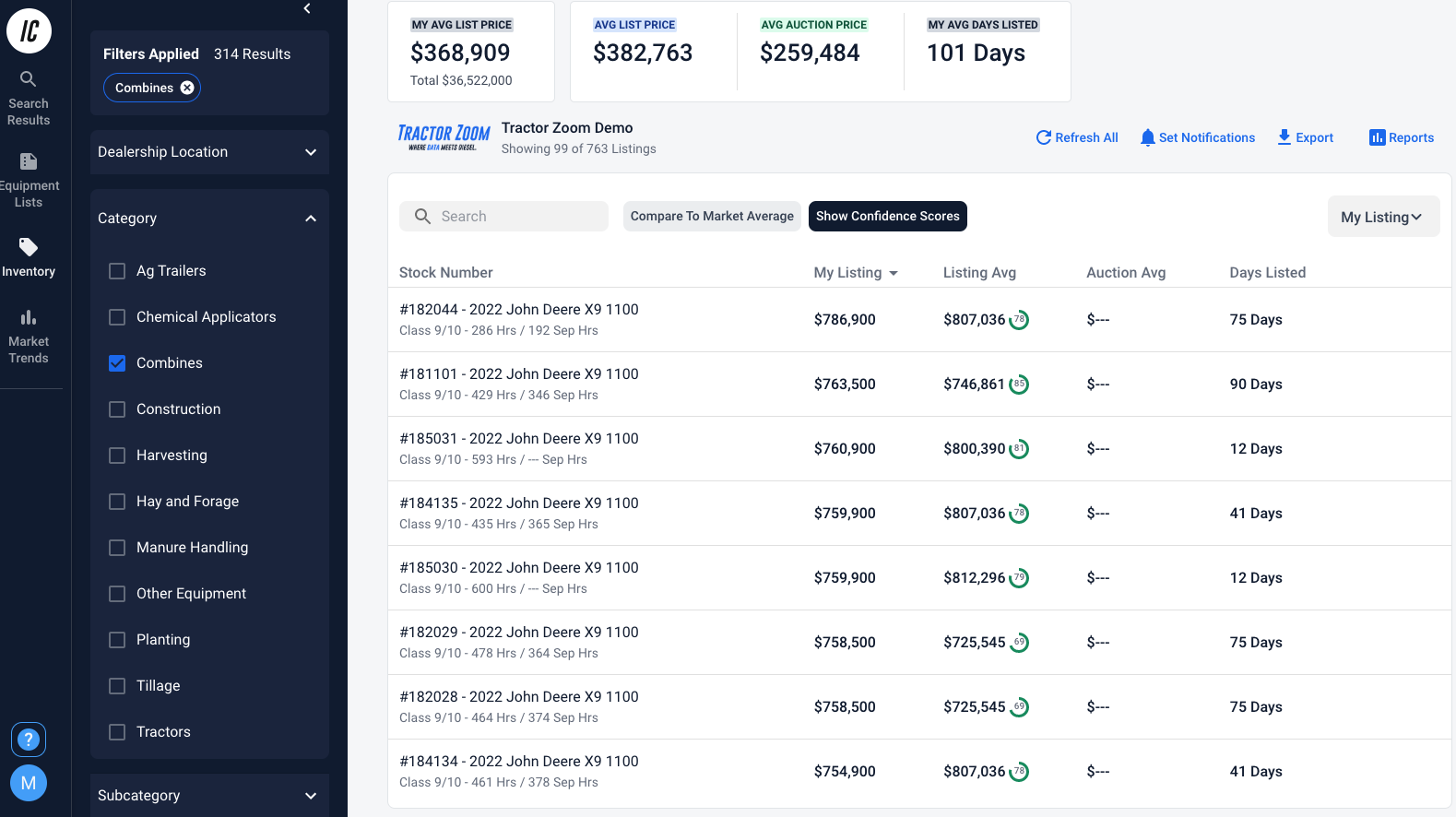This screenshot has height=817, width=1456.
Task: Open the help question mark icon
Action: tap(29, 740)
